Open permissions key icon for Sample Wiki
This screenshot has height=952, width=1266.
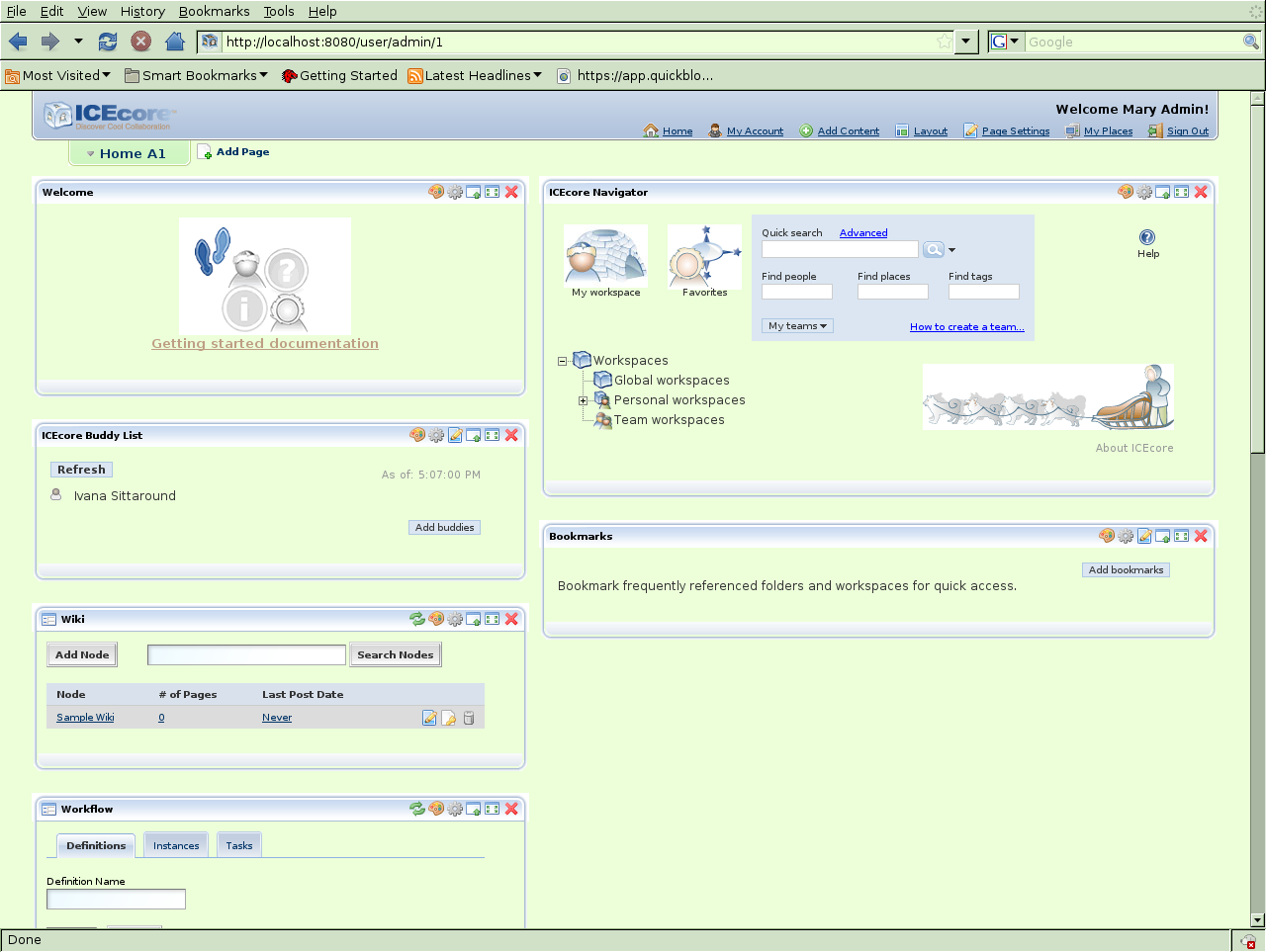pos(449,718)
